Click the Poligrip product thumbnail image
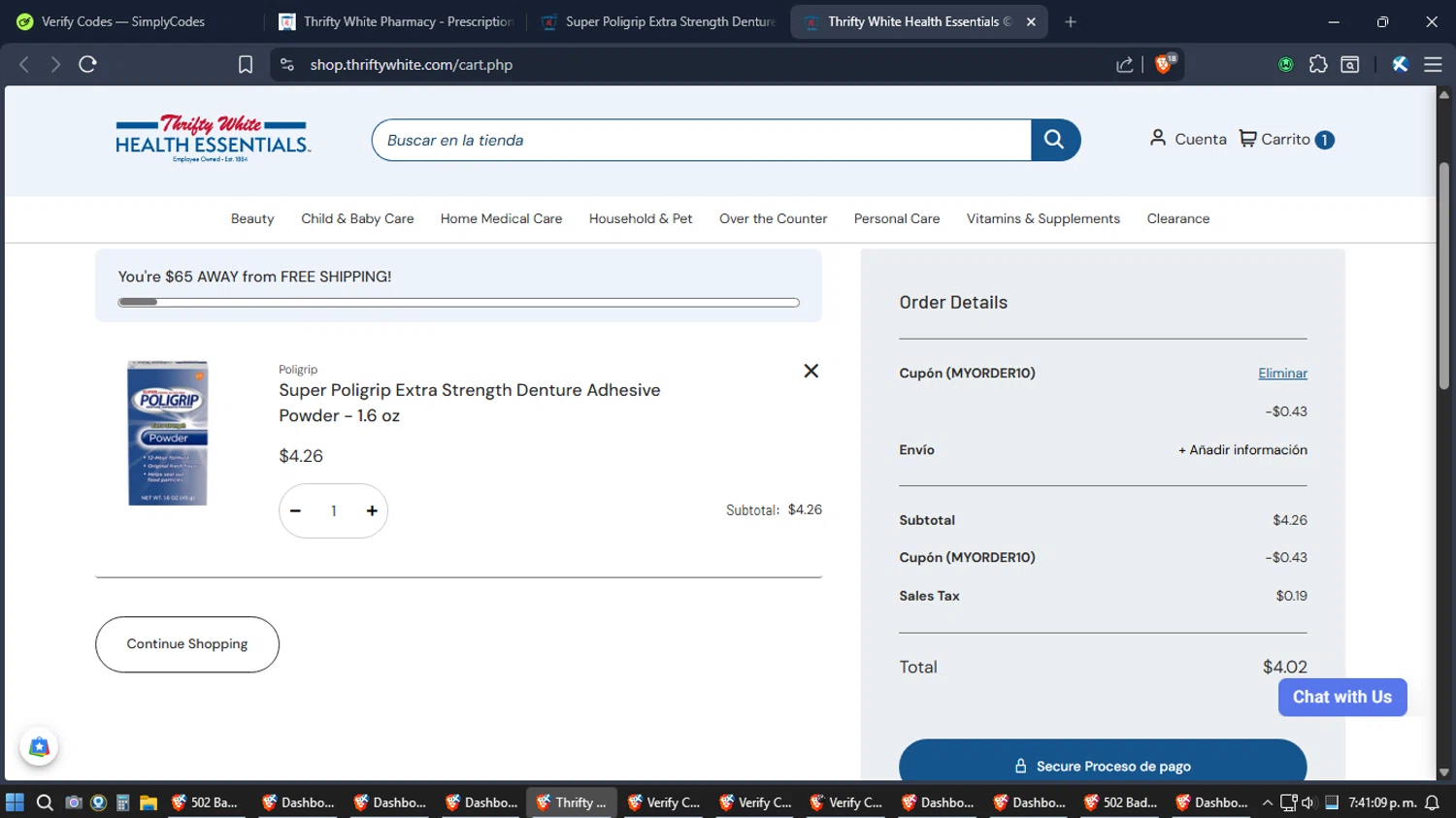 coord(168,433)
